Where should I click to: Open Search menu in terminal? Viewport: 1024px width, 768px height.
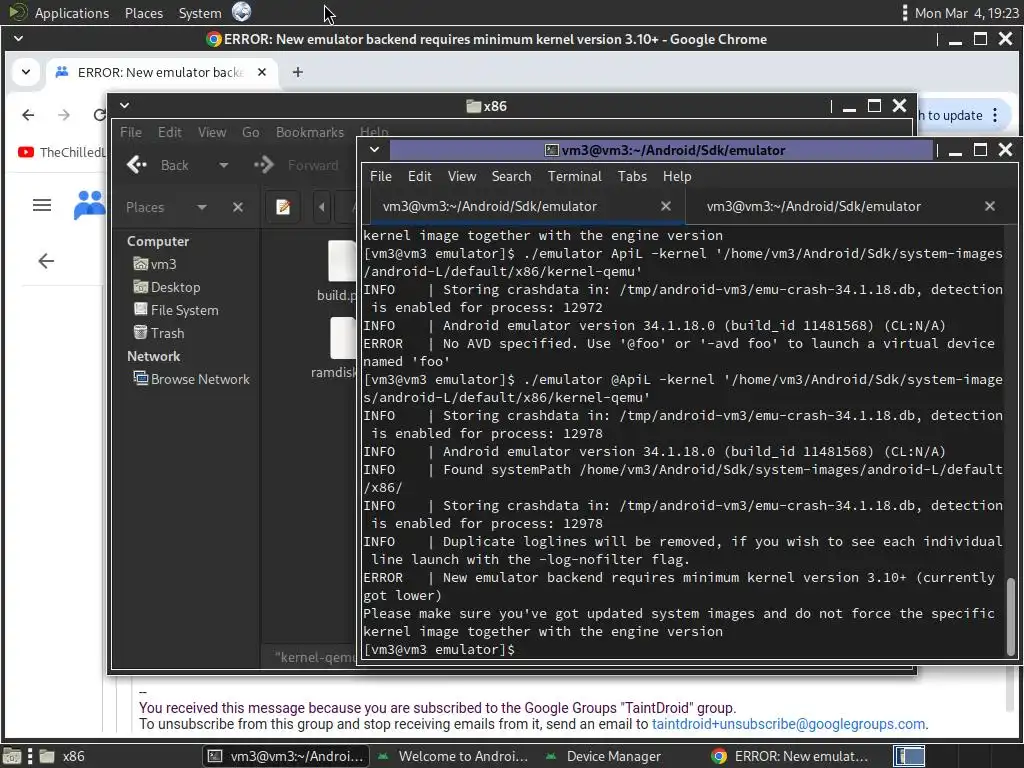[511, 176]
